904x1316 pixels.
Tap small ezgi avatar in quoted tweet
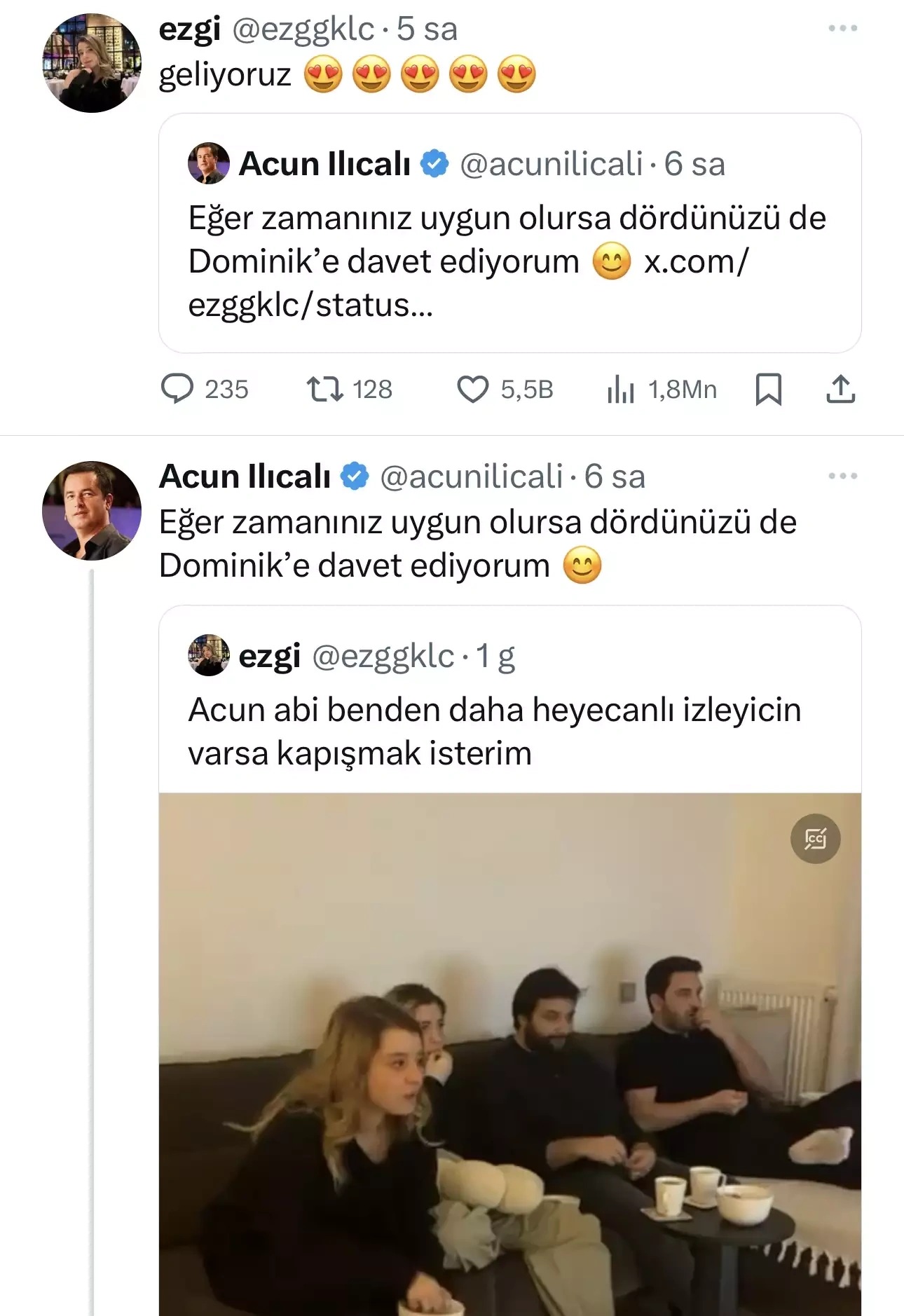point(209,656)
